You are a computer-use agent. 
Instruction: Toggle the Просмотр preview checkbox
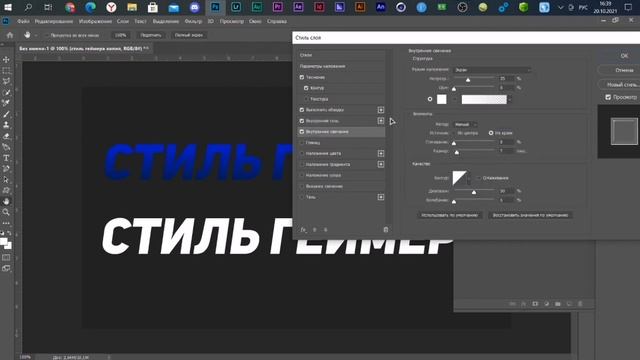coord(608,97)
